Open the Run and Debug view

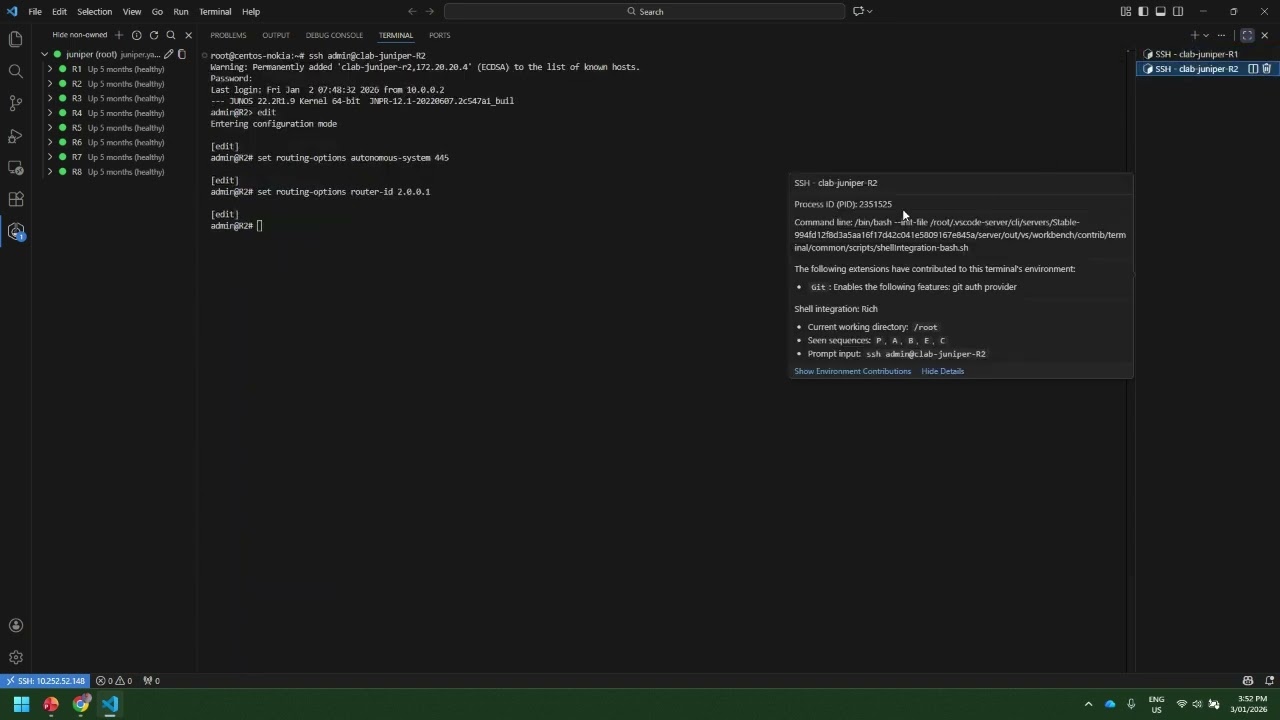tap(16, 135)
